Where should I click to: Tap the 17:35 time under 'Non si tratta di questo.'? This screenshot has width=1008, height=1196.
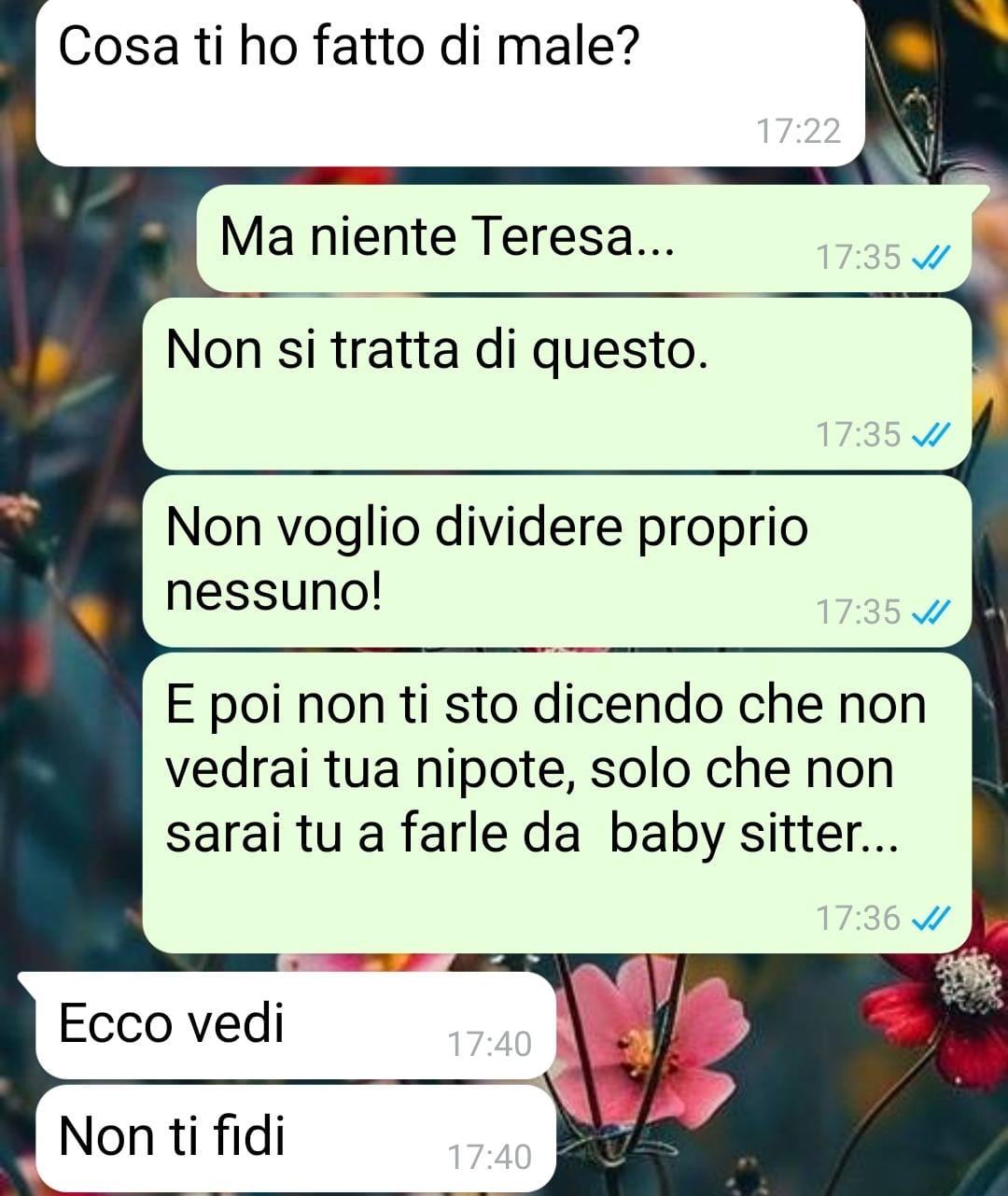coord(859,434)
